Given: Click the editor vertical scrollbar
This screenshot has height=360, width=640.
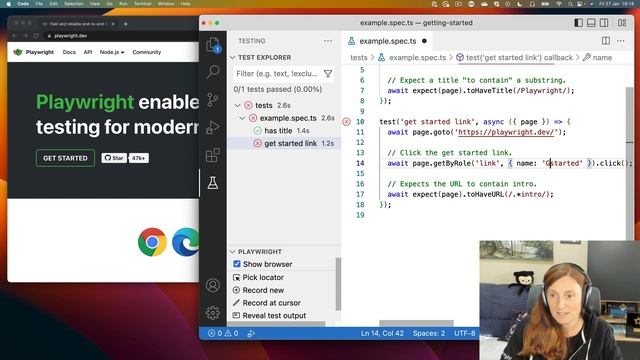Looking at the screenshot, I should coord(630,163).
